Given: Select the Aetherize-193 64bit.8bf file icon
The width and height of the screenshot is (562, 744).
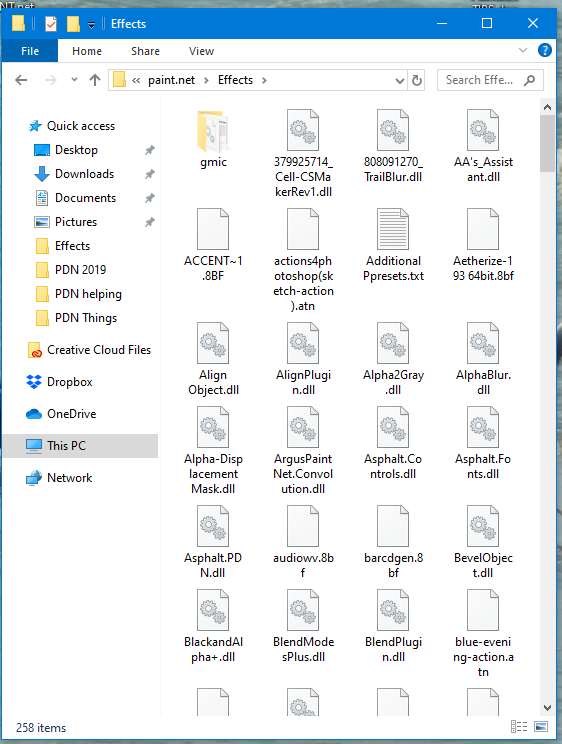Looking at the screenshot, I should point(483,229).
